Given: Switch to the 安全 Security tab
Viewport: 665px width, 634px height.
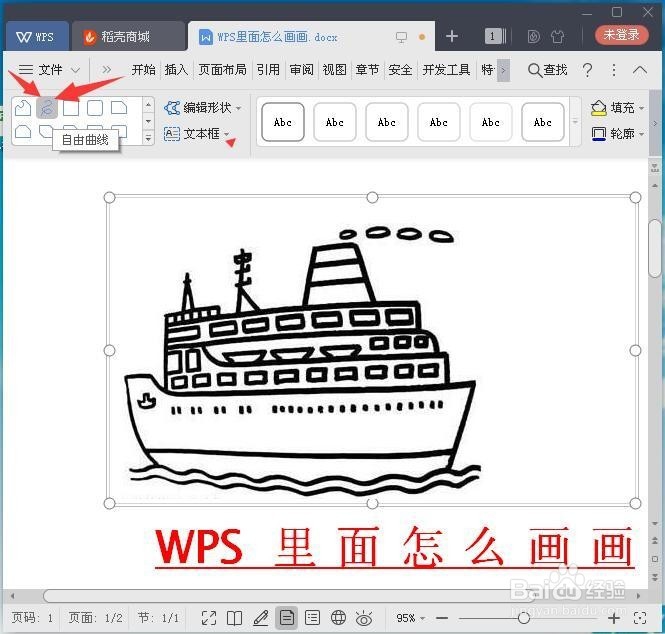Looking at the screenshot, I should [x=400, y=70].
